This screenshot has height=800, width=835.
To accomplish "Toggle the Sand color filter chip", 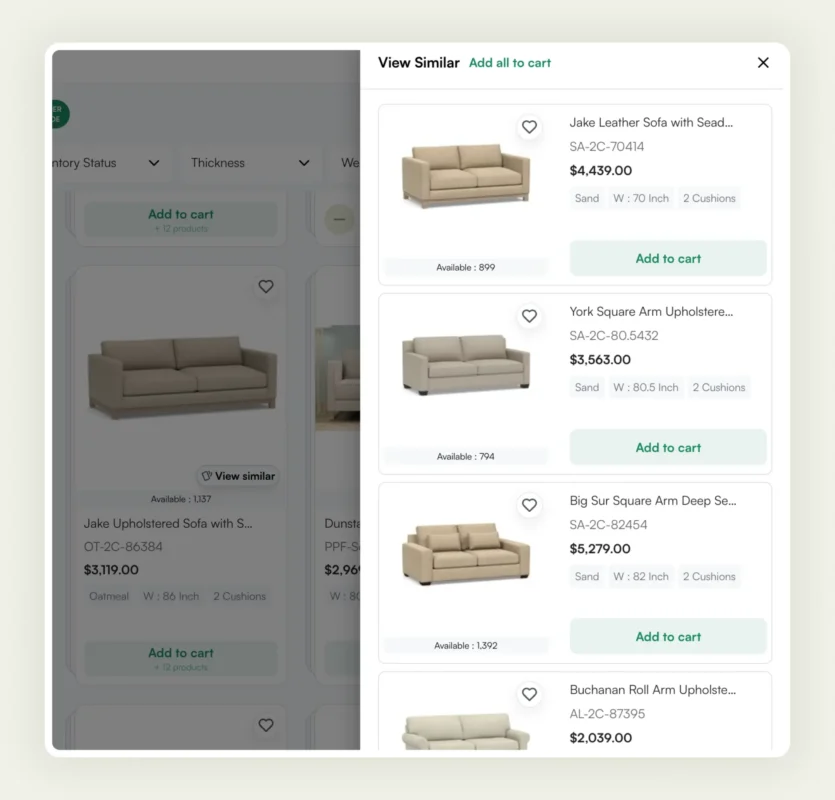I will click(586, 198).
